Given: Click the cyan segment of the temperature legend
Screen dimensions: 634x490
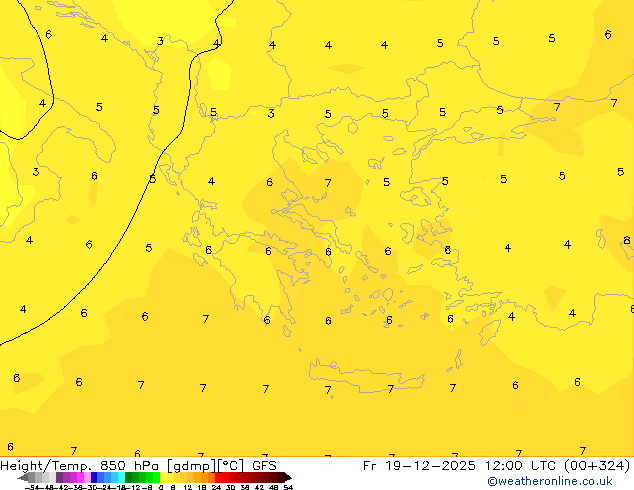Looking at the screenshot, I should 118,477.
